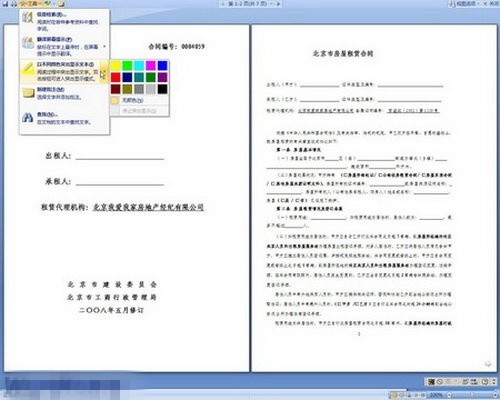Select the black highlight swatch

162,89
